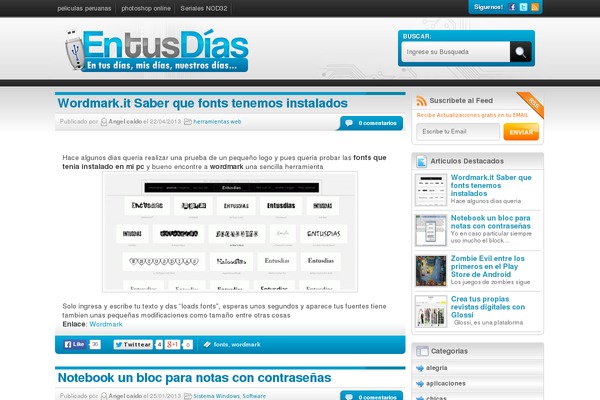The height and width of the screenshot is (400, 600).
Task: Open post title Wordmark.it Saber que fonts tenemos instalados
Action: pos(203,103)
